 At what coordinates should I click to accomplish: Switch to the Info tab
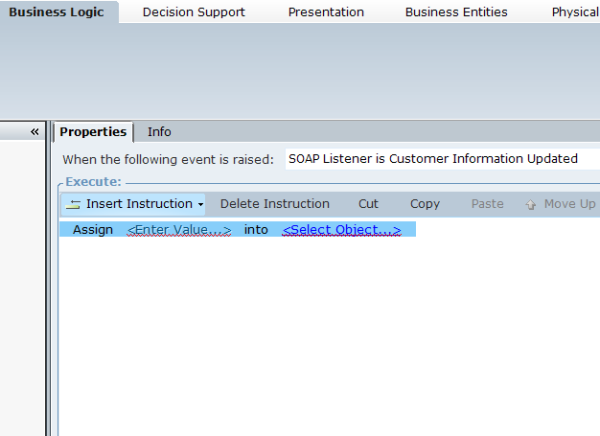tap(159, 132)
